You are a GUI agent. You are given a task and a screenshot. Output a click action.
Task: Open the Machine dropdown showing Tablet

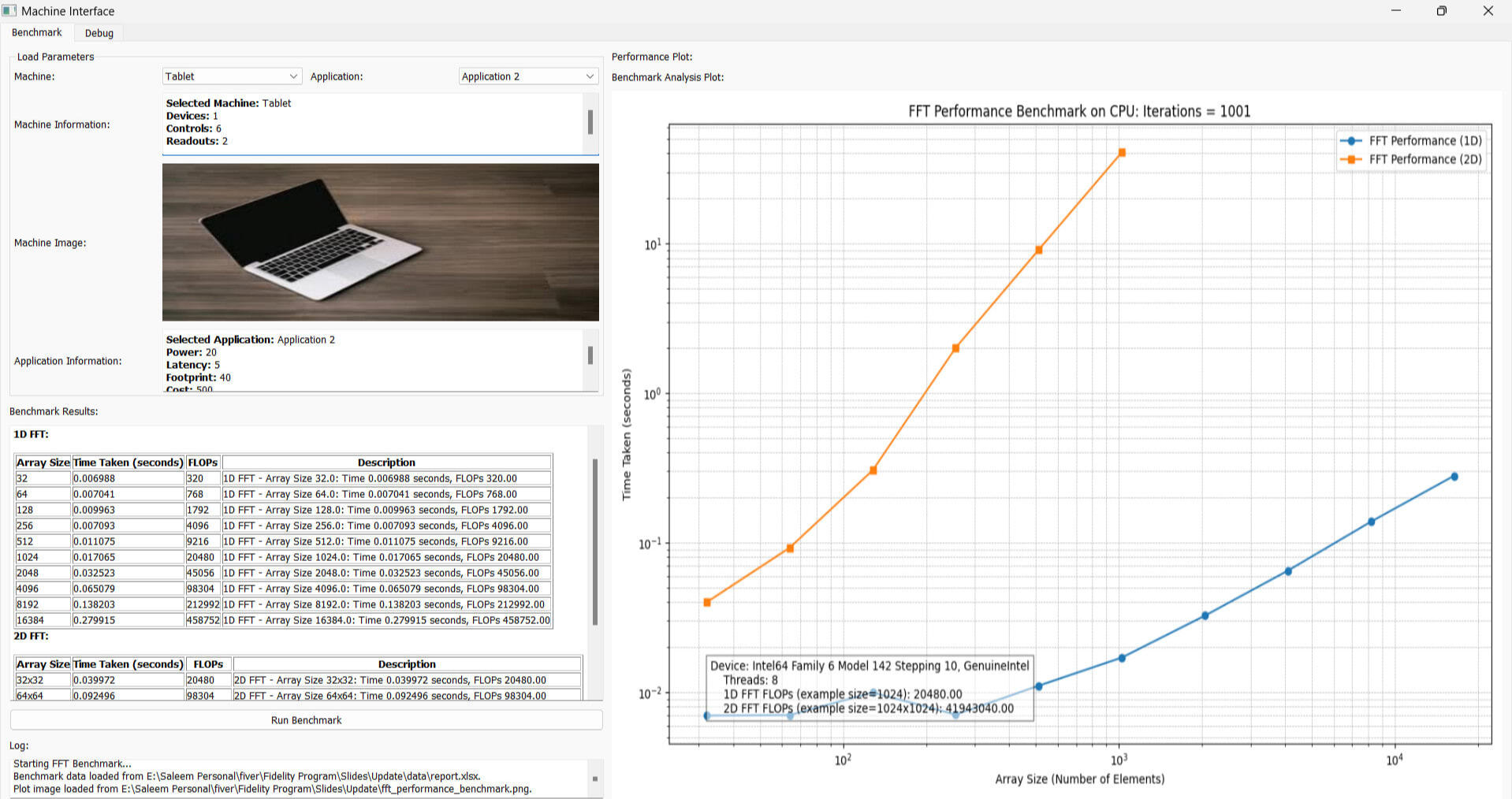coord(231,76)
